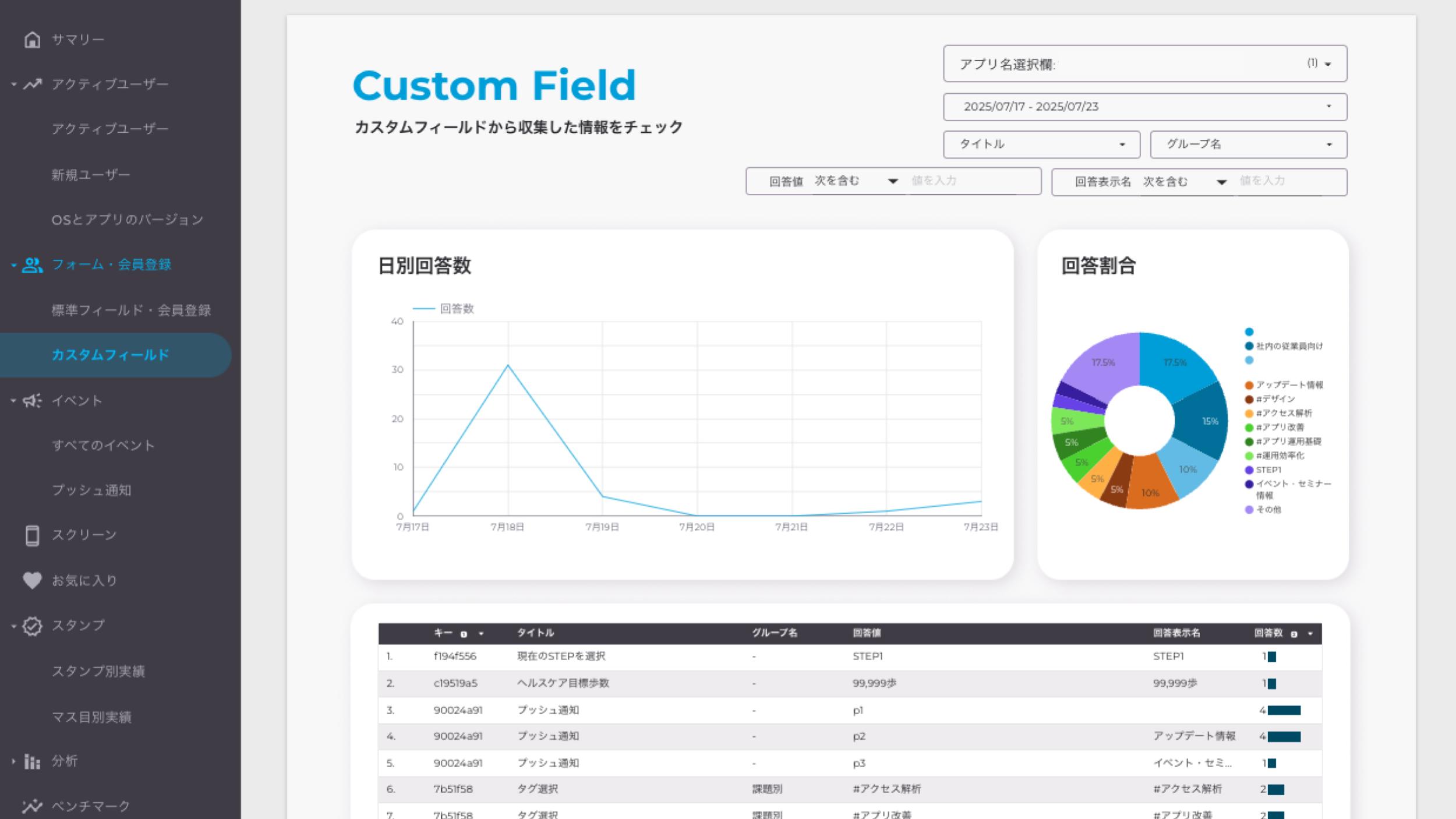The width and height of the screenshot is (1456, 819).
Task: Open the アプリ名選択欄 dropdown
Action: pos(1145,63)
